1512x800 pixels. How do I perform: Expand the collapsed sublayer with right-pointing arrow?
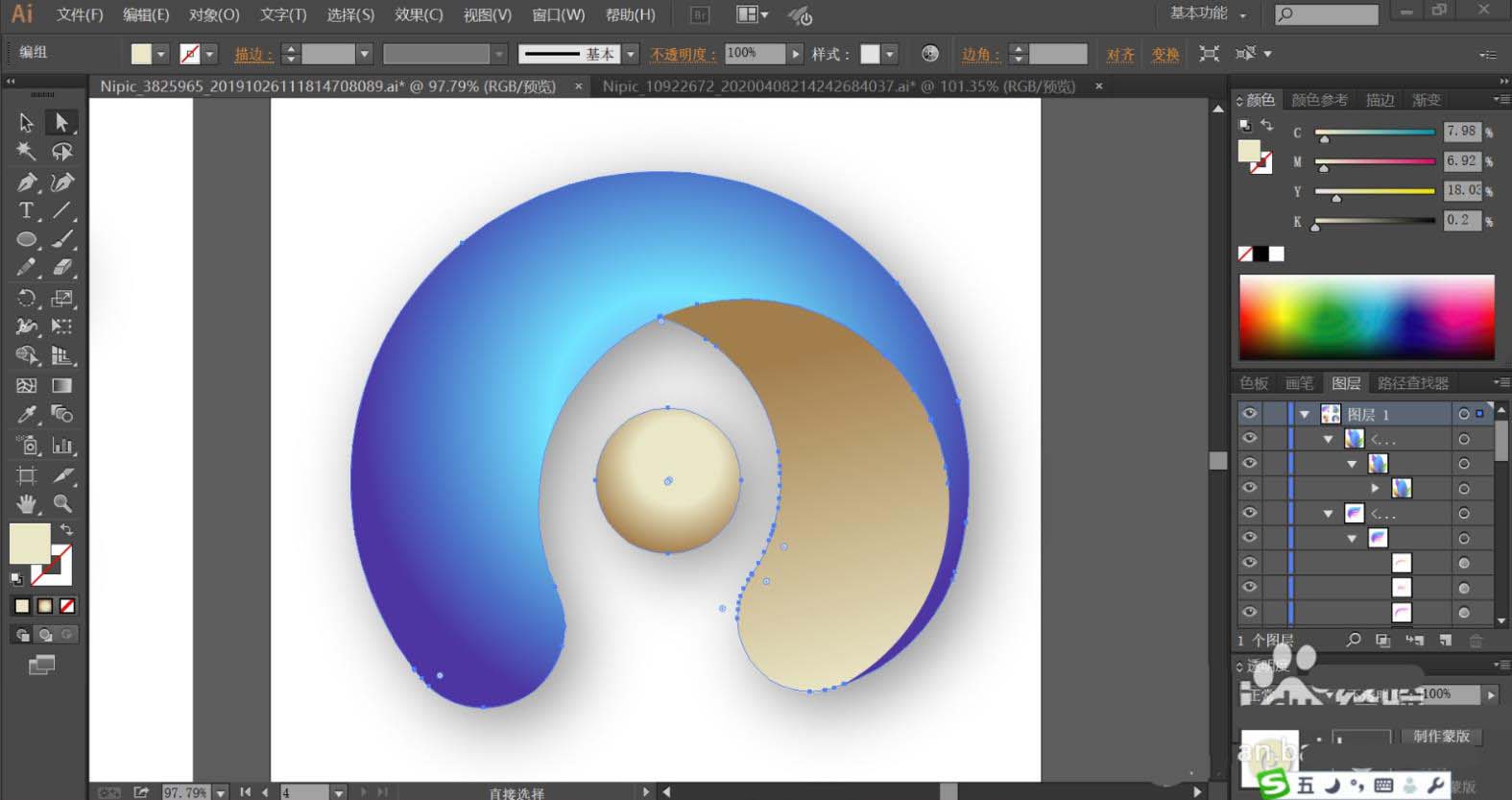coord(1376,489)
